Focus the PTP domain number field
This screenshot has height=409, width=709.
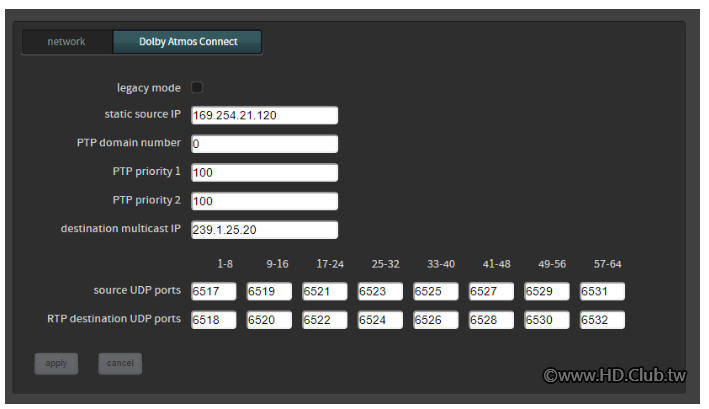265,144
